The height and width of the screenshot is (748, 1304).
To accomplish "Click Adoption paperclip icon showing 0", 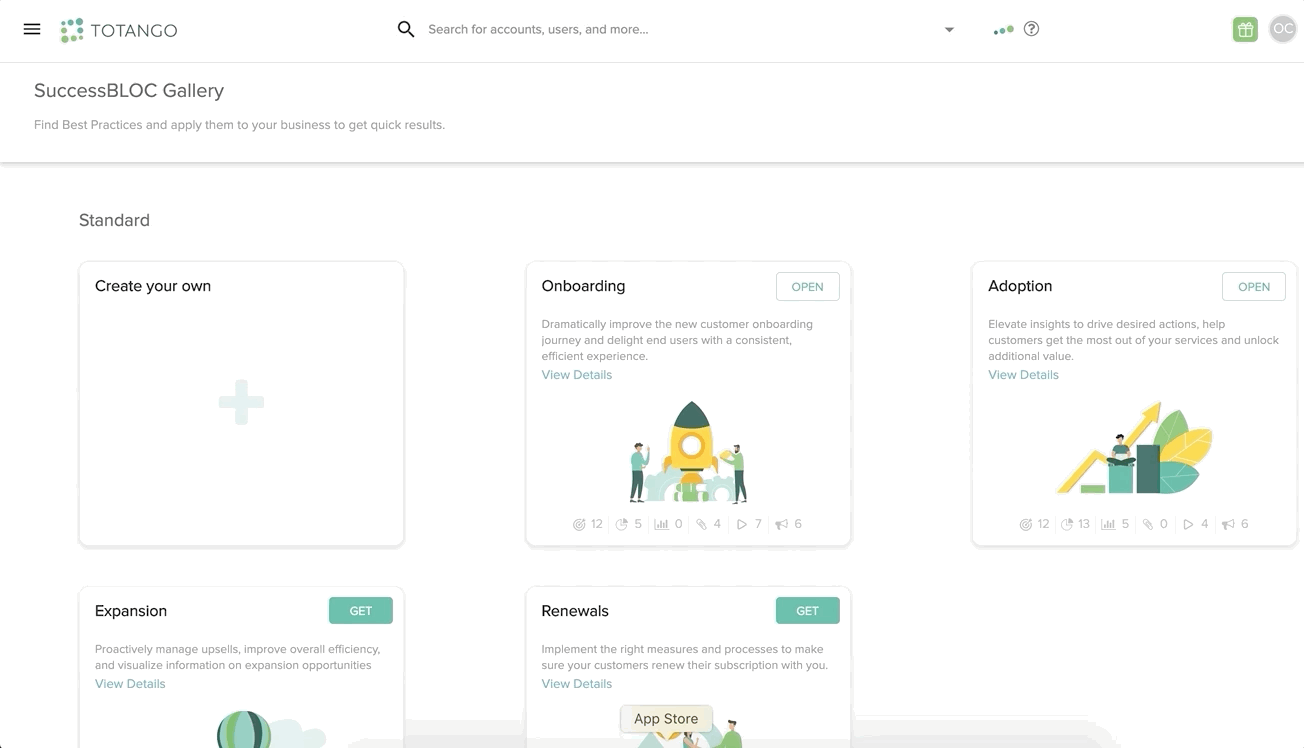I will (x=1148, y=524).
